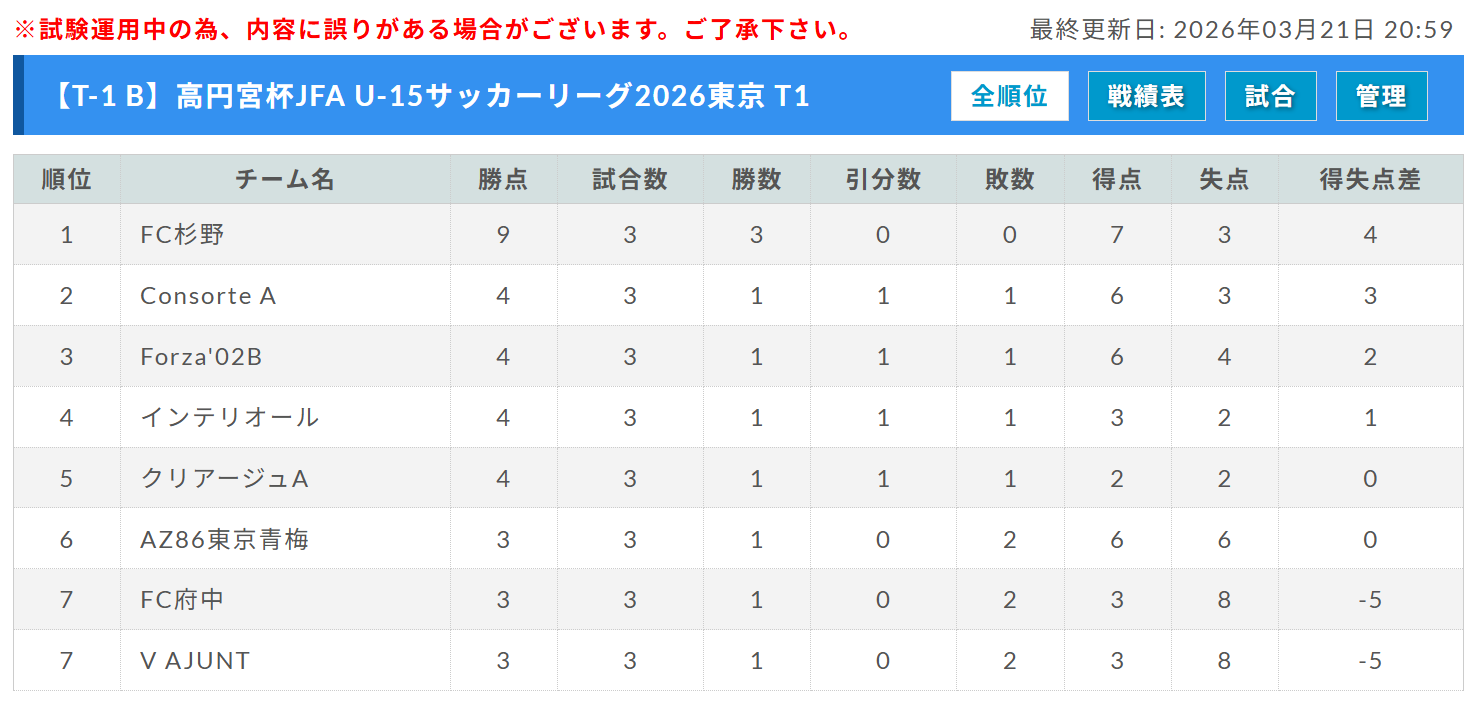
Task: Click the インテリオール team row
Action: click(x=230, y=418)
